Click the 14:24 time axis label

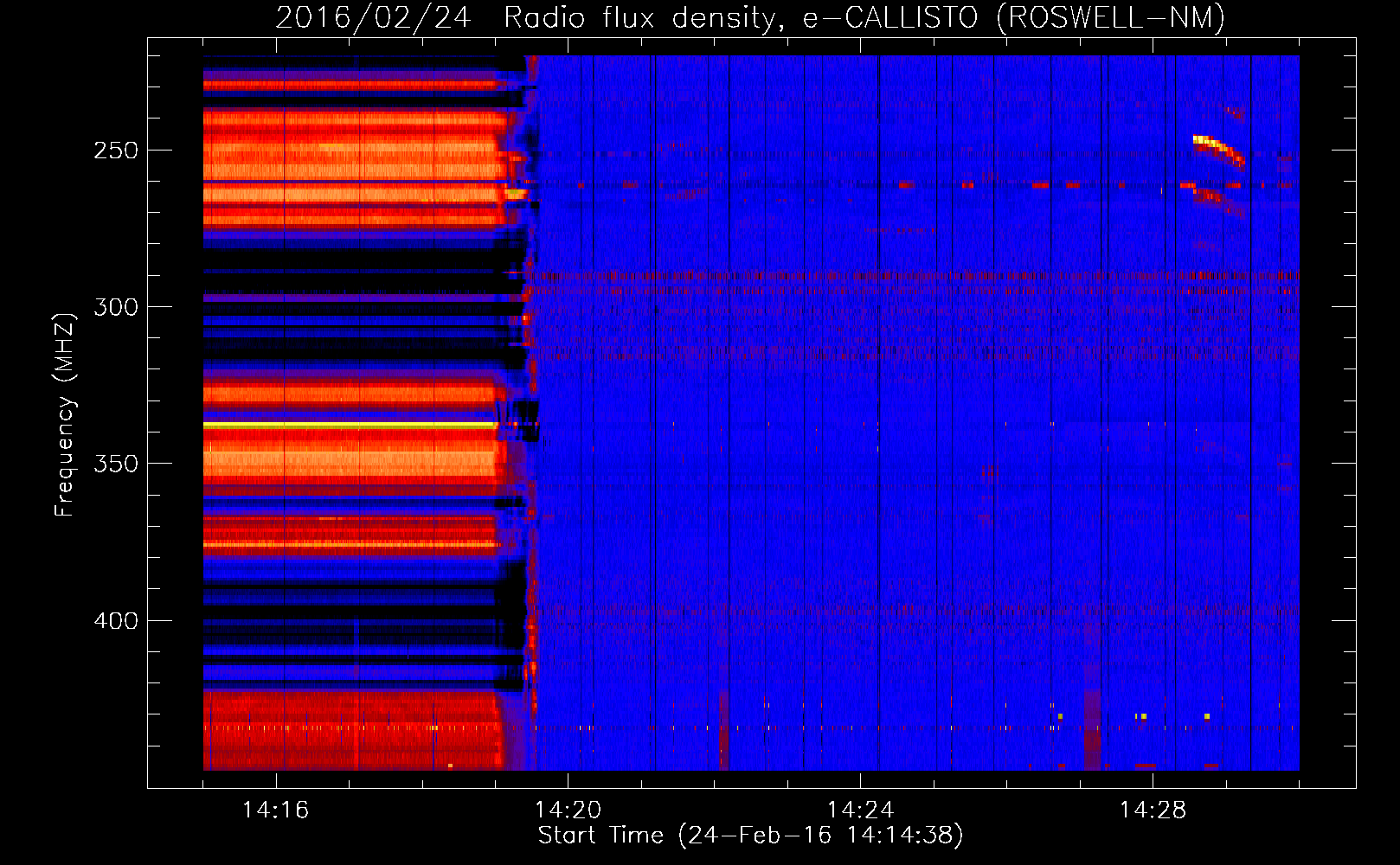(861, 811)
